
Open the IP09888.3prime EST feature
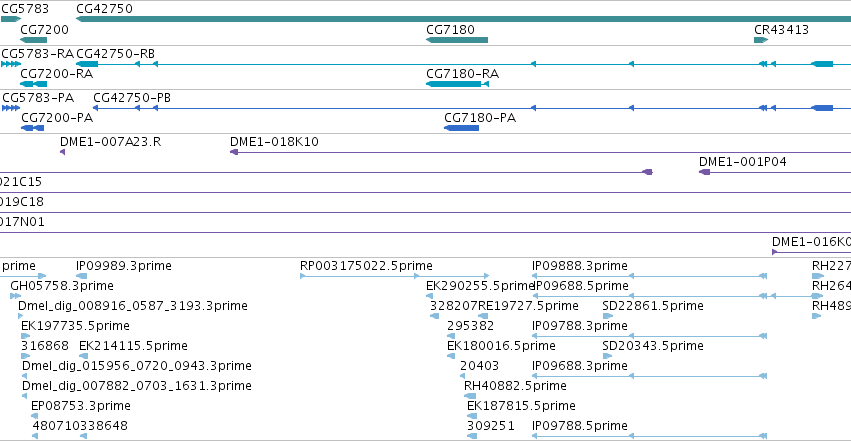click(x=649, y=276)
